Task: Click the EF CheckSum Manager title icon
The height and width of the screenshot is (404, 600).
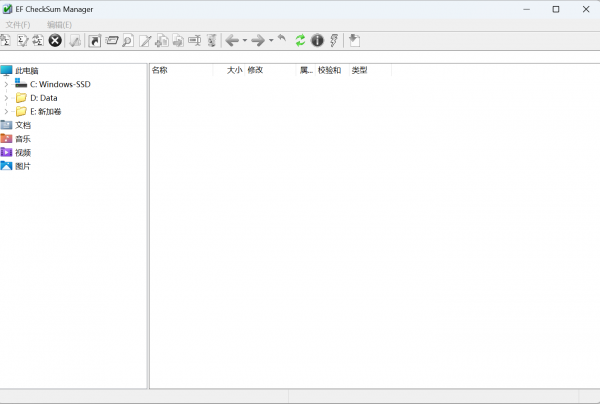Action: (x=7, y=9)
